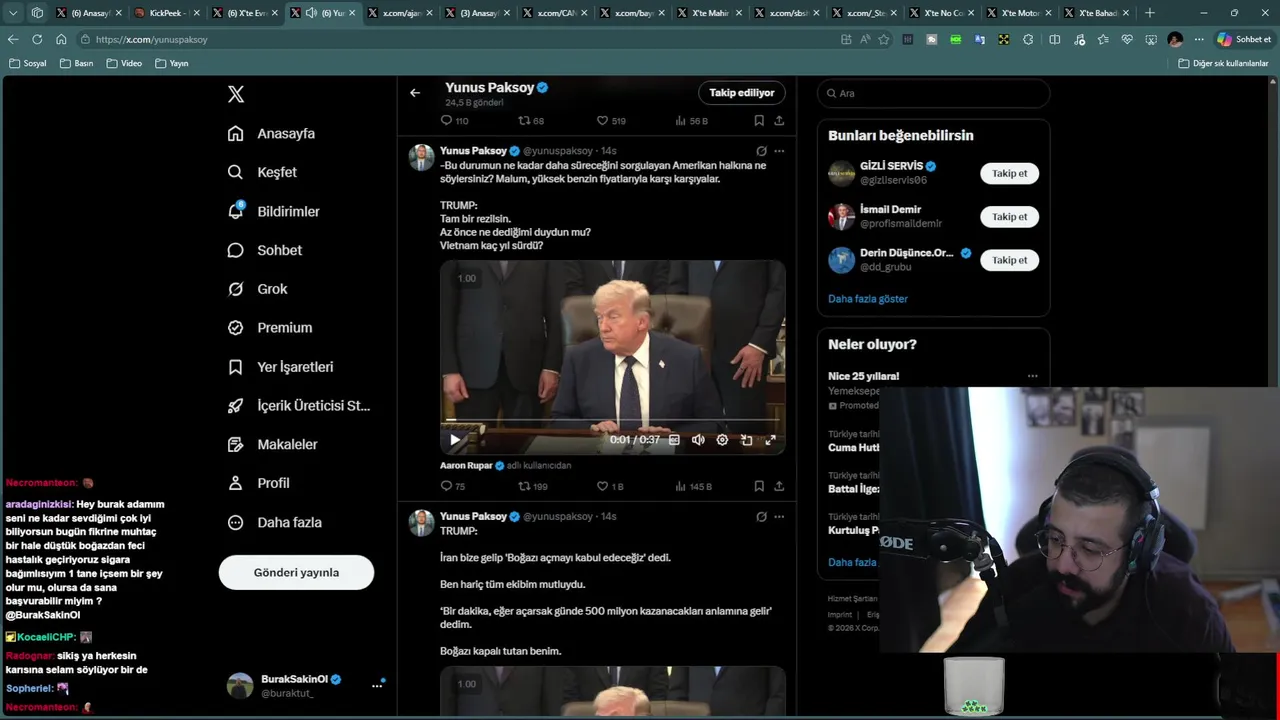
Task: Open Diğer sık kullanılanlar folder
Action: [x=1223, y=63]
